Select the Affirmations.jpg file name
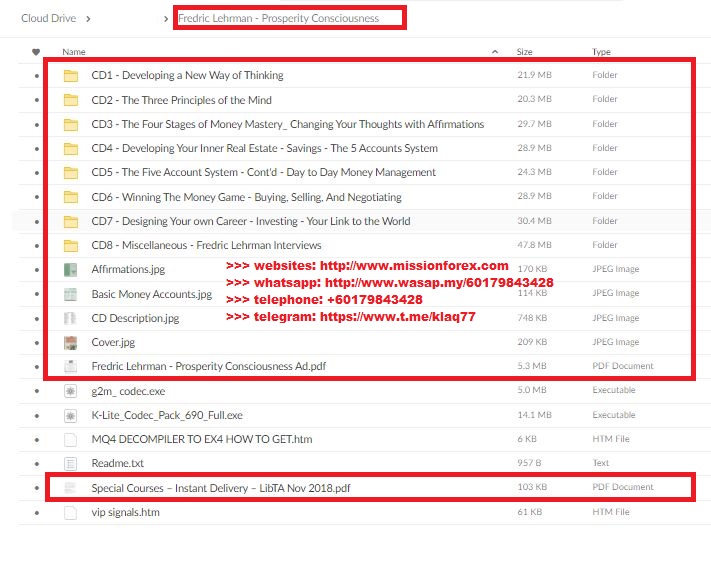Image resolution: width=711 pixels, height=575 pixels. 128,269
